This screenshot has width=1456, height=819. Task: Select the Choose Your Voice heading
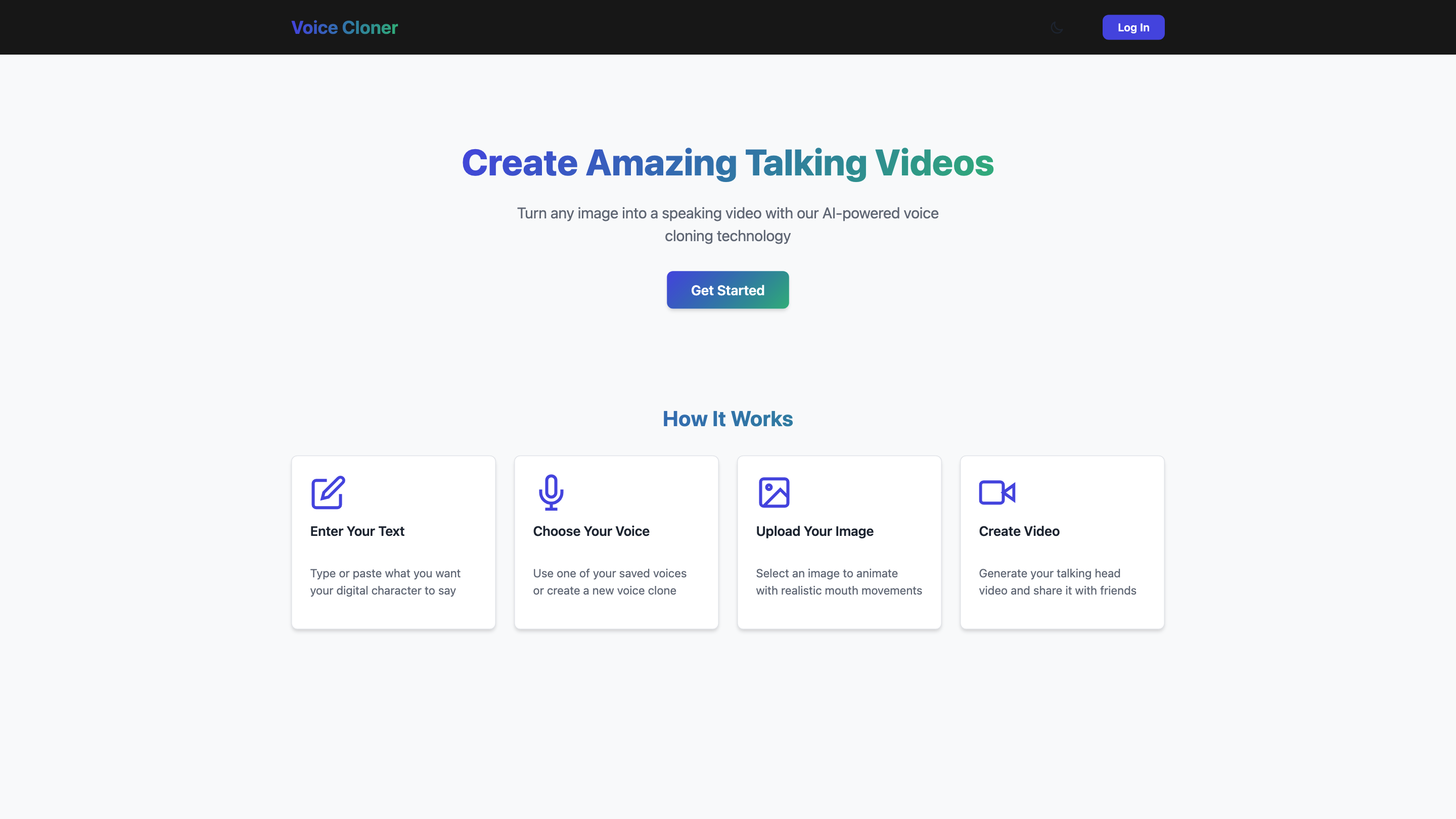point(590,531)
